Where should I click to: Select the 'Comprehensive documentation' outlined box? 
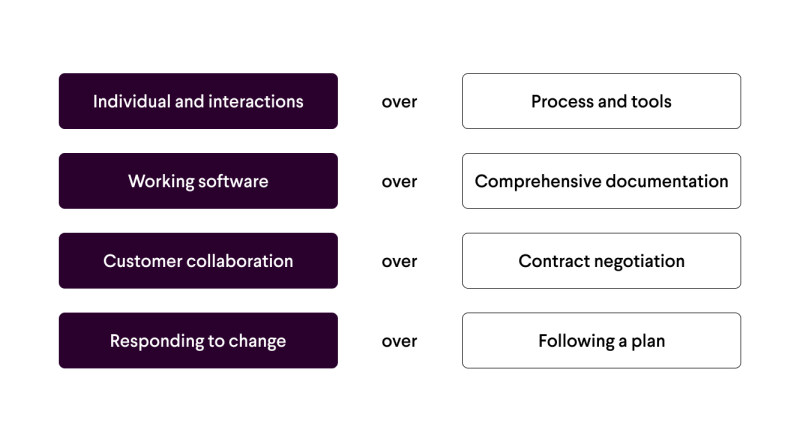tap(601, 181)
